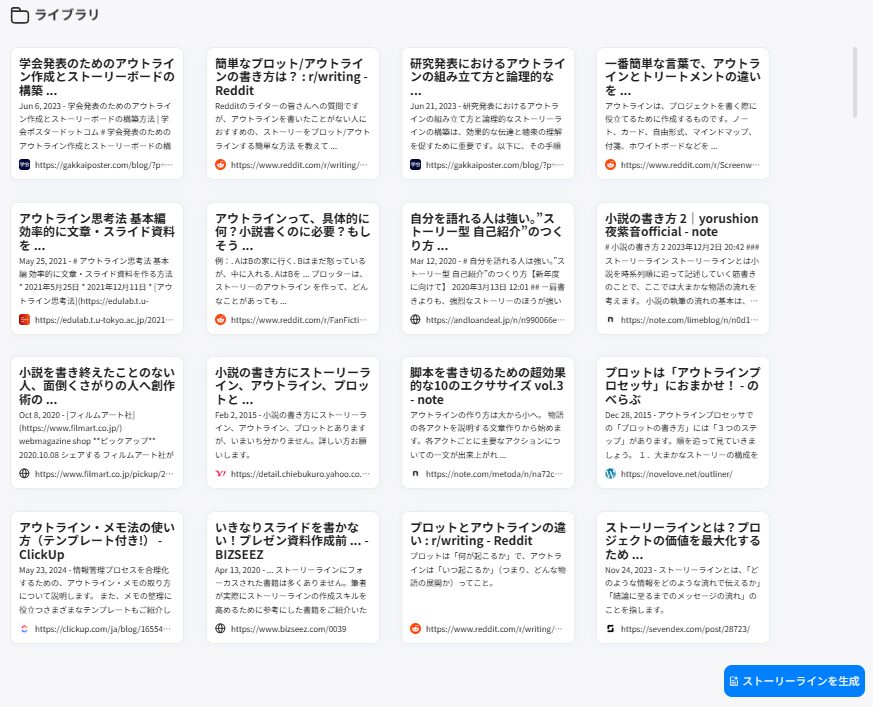Viewport: 873px width, 707px height.
Task: Click the Reddit favicon on 簡単なプロット card
Action: point(221,165)
